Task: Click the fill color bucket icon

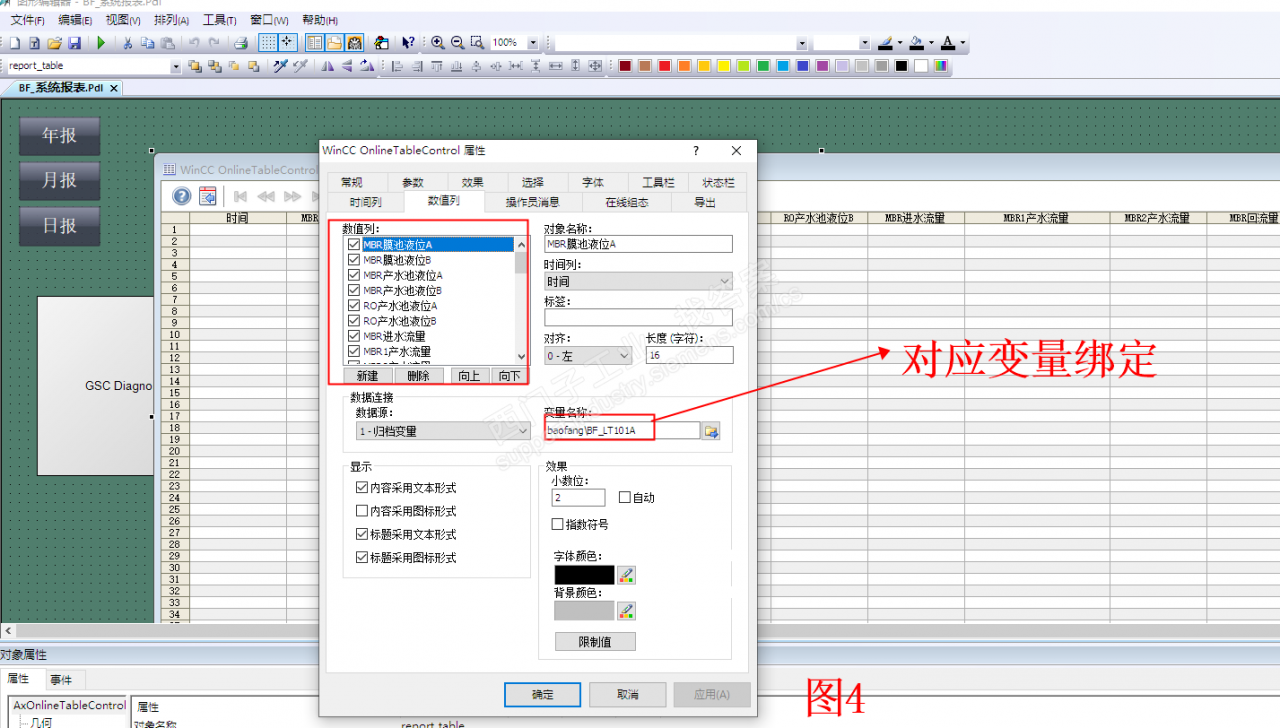Action: (916, 43)
